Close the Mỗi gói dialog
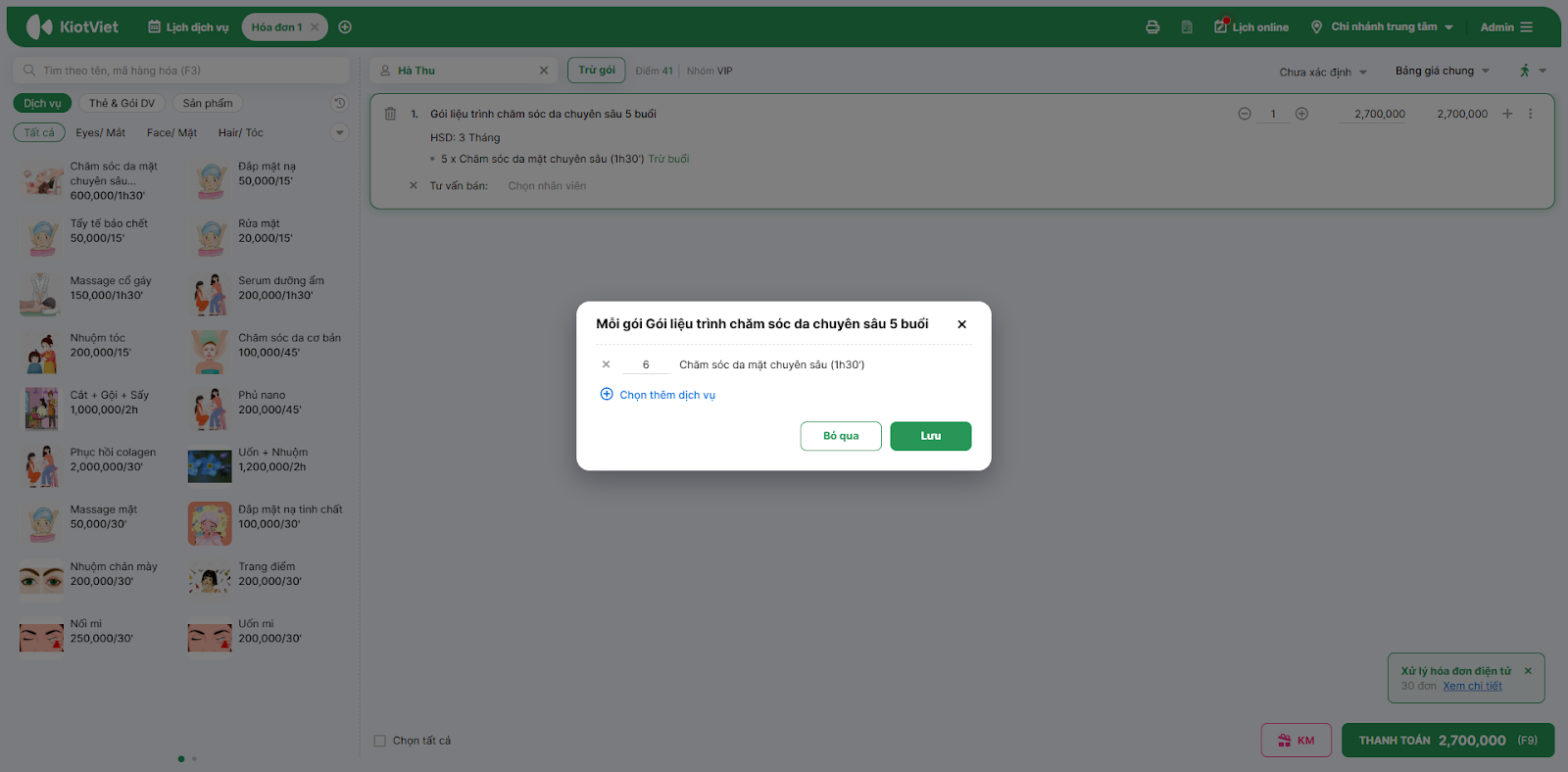1568x772 pixels. tap(962, 324)
